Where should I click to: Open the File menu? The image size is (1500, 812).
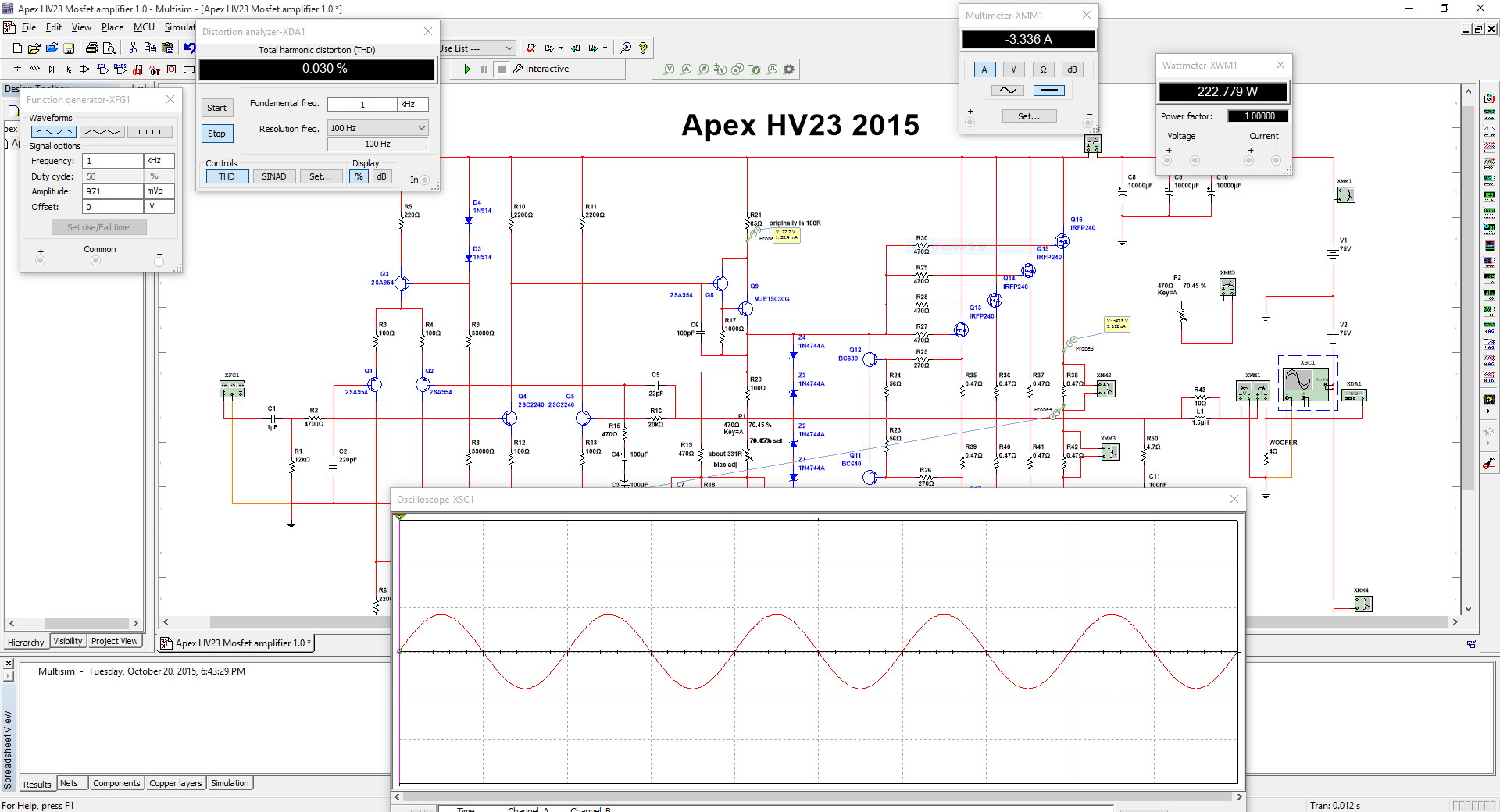(29, 27)
